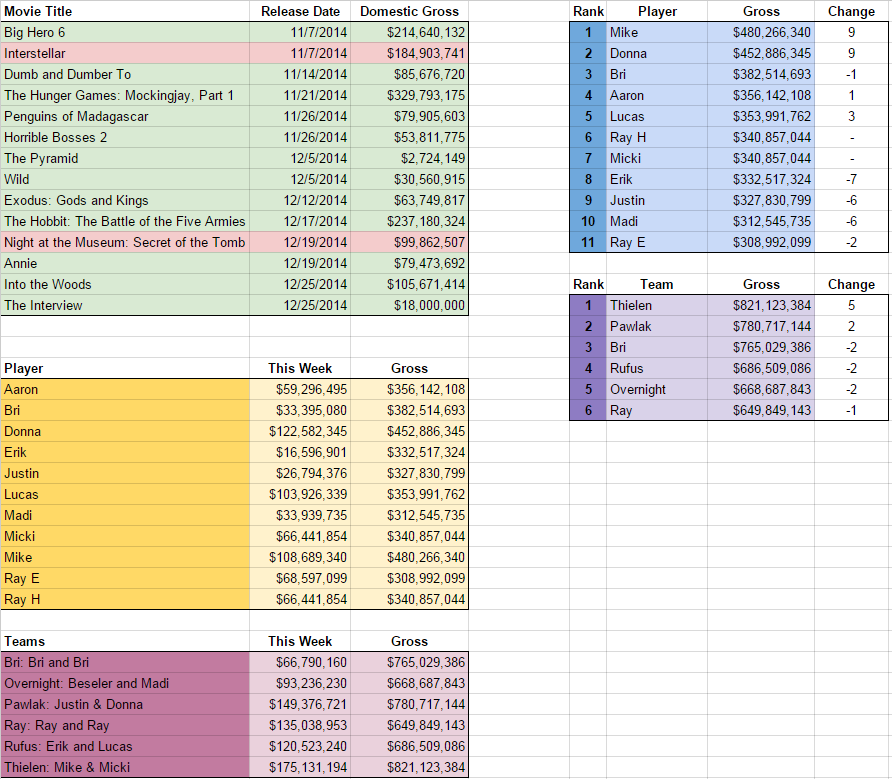Click Aaron in the blue player ranking
892x779 pixels.
pos(656,96)
